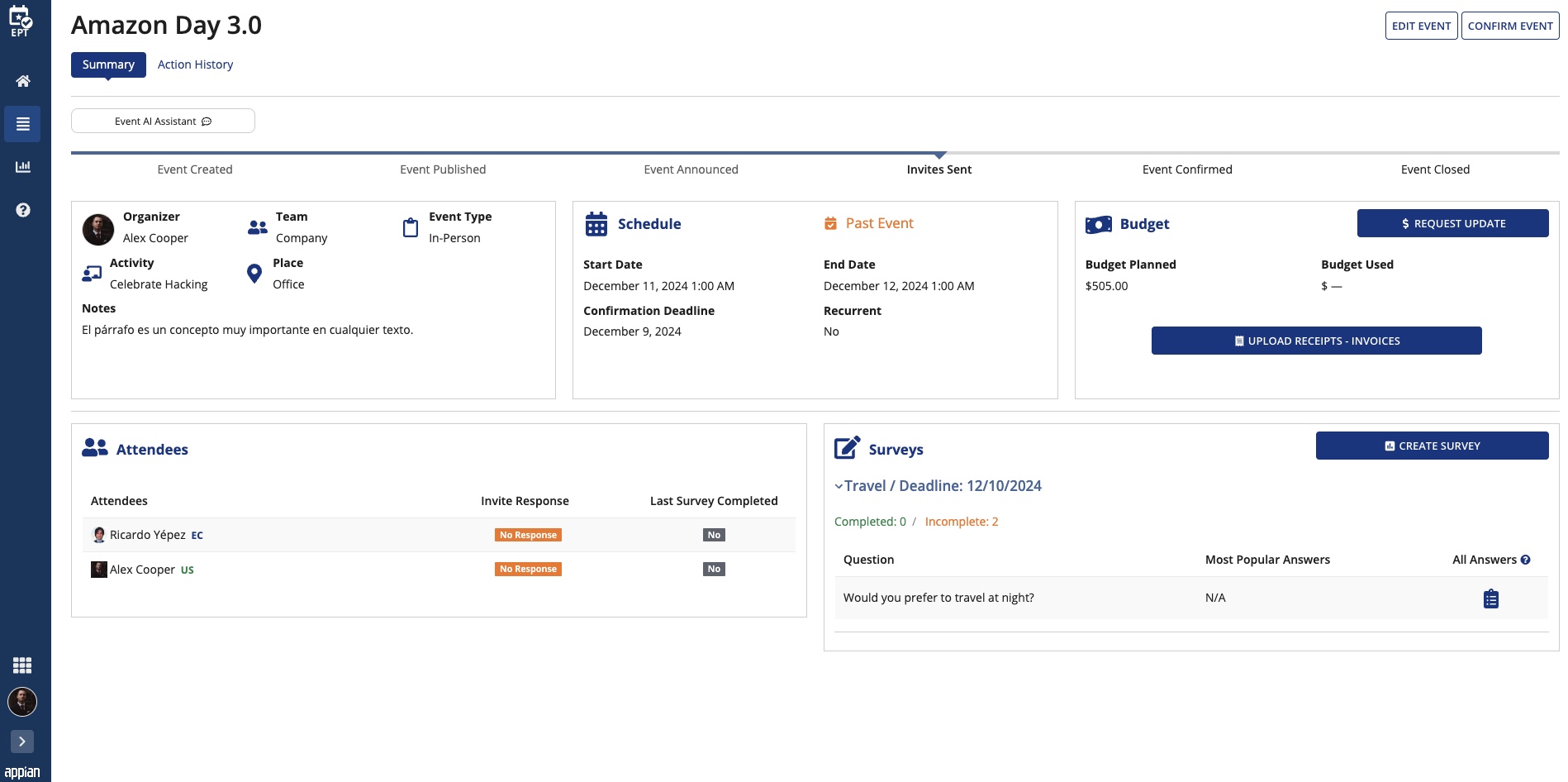
Task: Click the Attendees group icon
Action: (x=95, y=448)
